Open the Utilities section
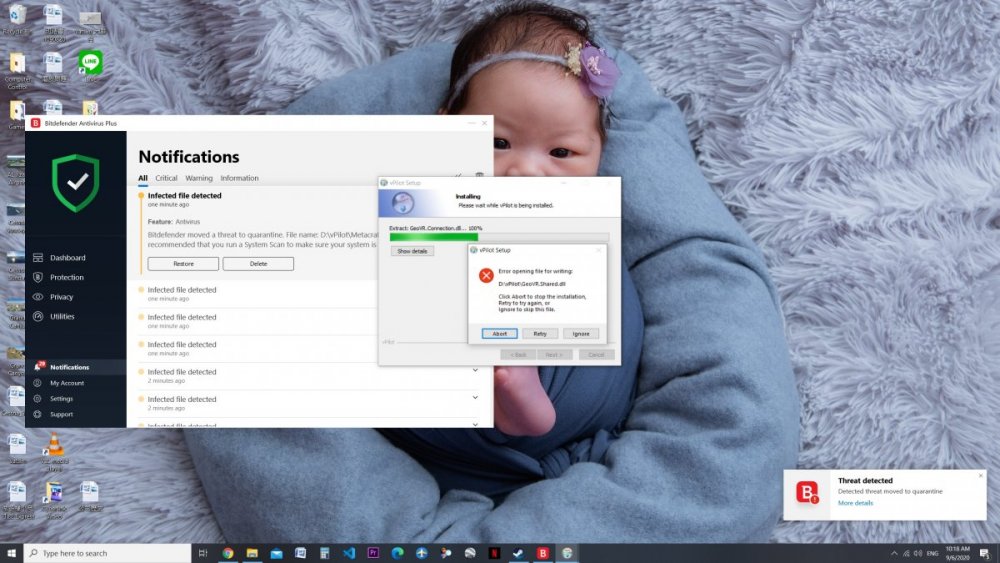The image size is (1000, 563). (62, 316)
